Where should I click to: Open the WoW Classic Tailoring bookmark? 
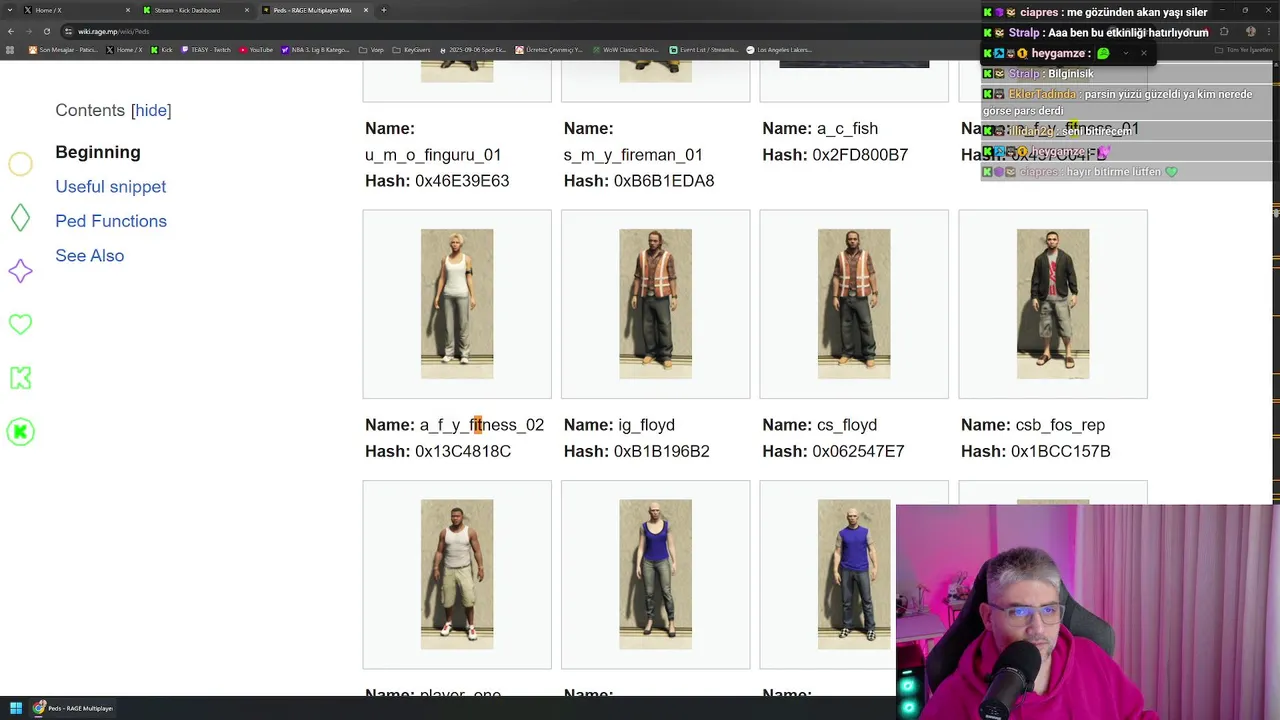628,49
